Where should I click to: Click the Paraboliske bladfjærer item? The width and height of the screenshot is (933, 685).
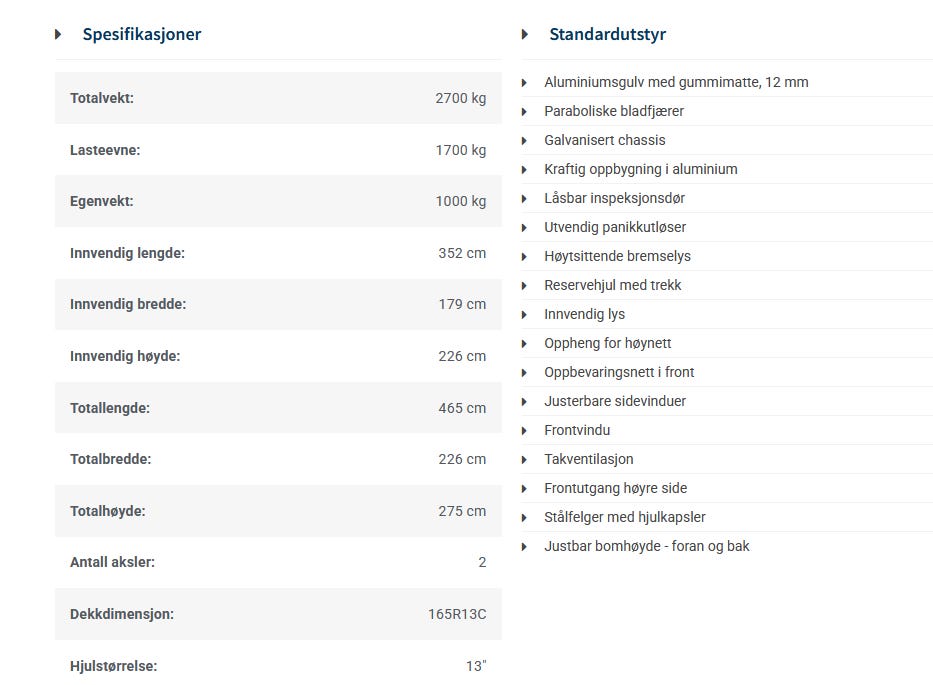click(613, 112)
